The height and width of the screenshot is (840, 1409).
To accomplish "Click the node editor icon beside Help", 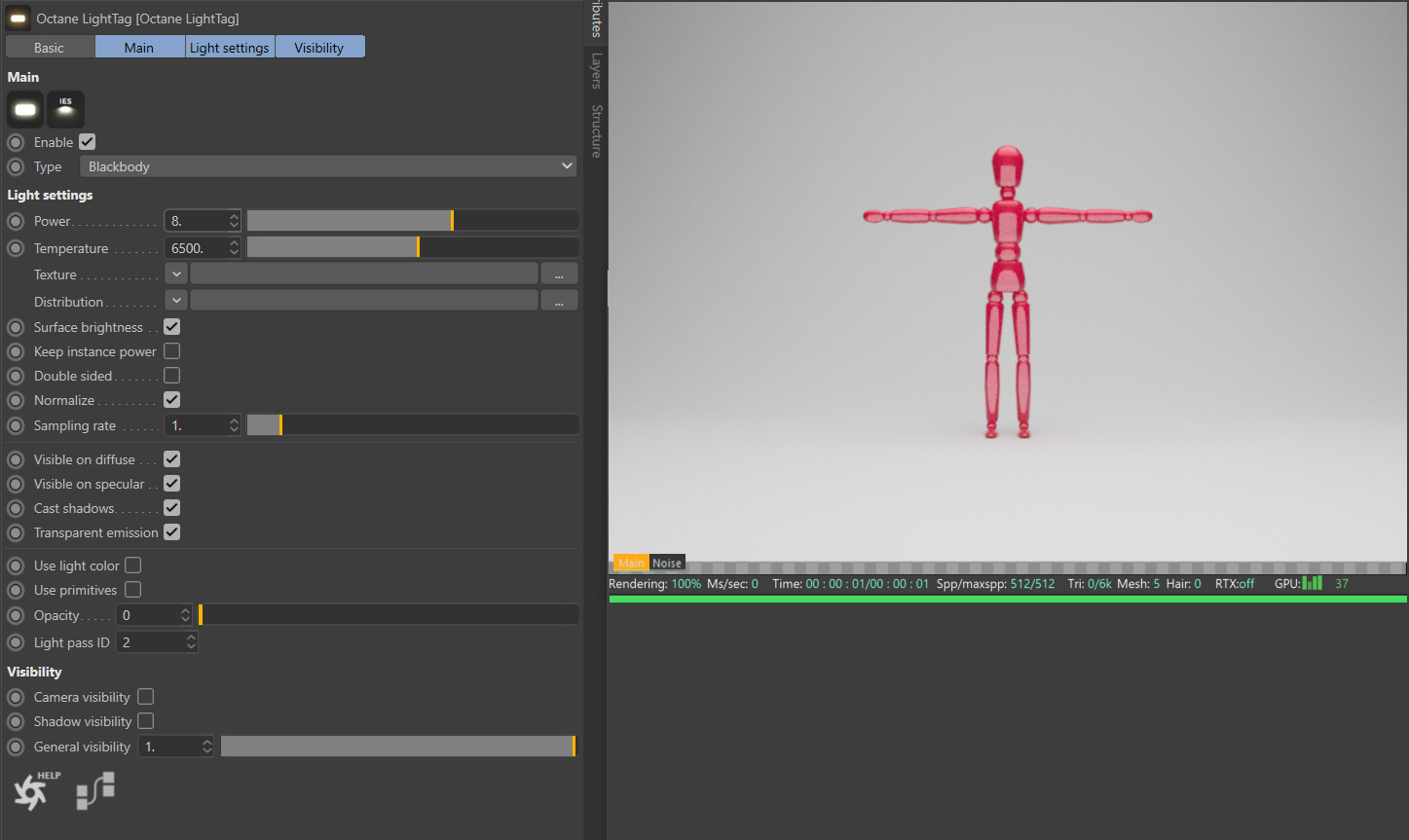I will pos(95,789).
